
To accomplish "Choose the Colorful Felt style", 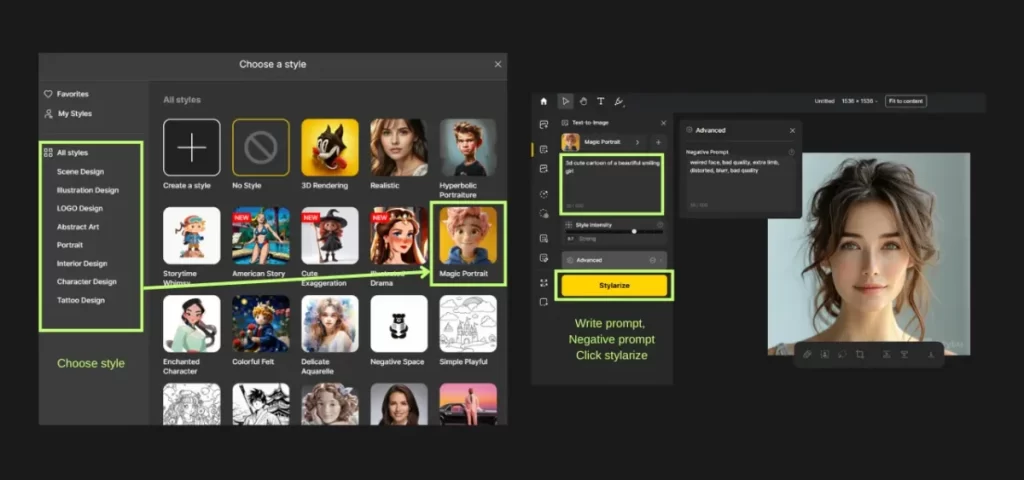I will 261,324.
